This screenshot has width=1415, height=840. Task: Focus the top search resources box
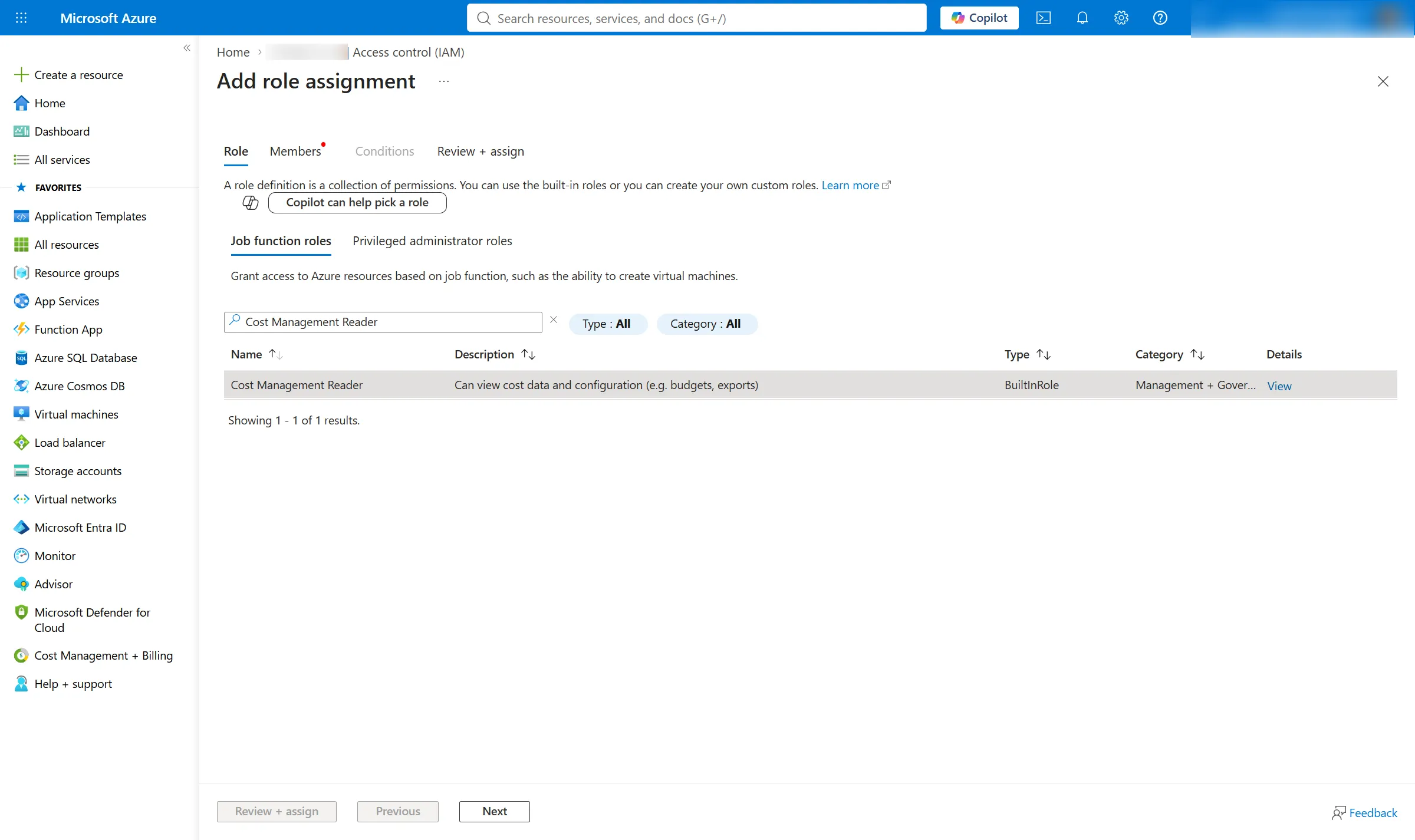(x=696, y=18)
